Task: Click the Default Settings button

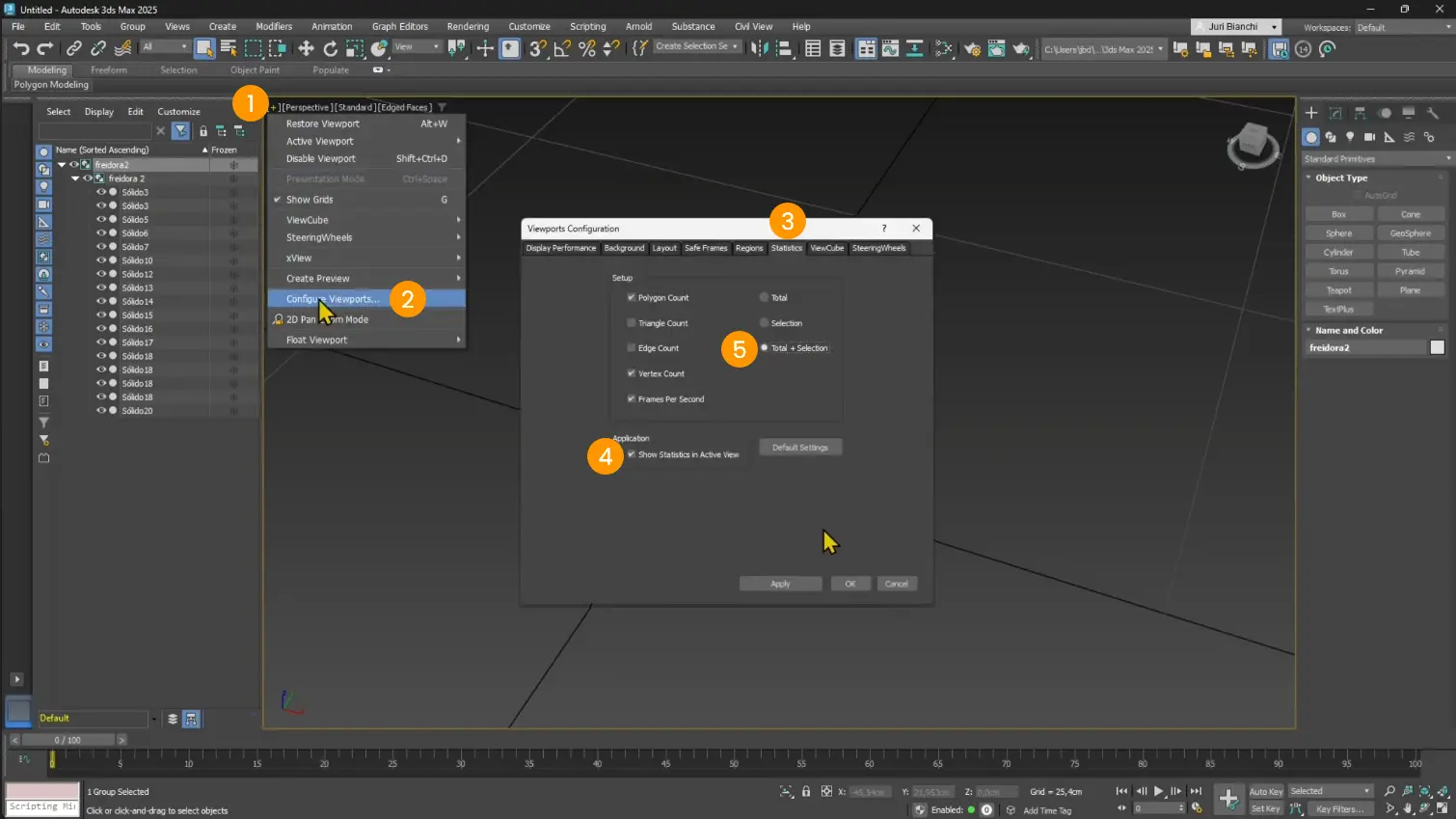Action: pos(800,448)
